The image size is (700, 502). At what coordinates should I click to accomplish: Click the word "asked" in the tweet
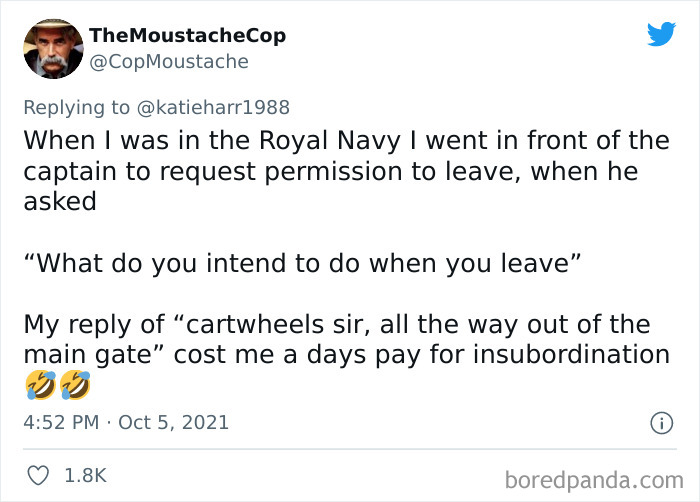tap(59, 200)
